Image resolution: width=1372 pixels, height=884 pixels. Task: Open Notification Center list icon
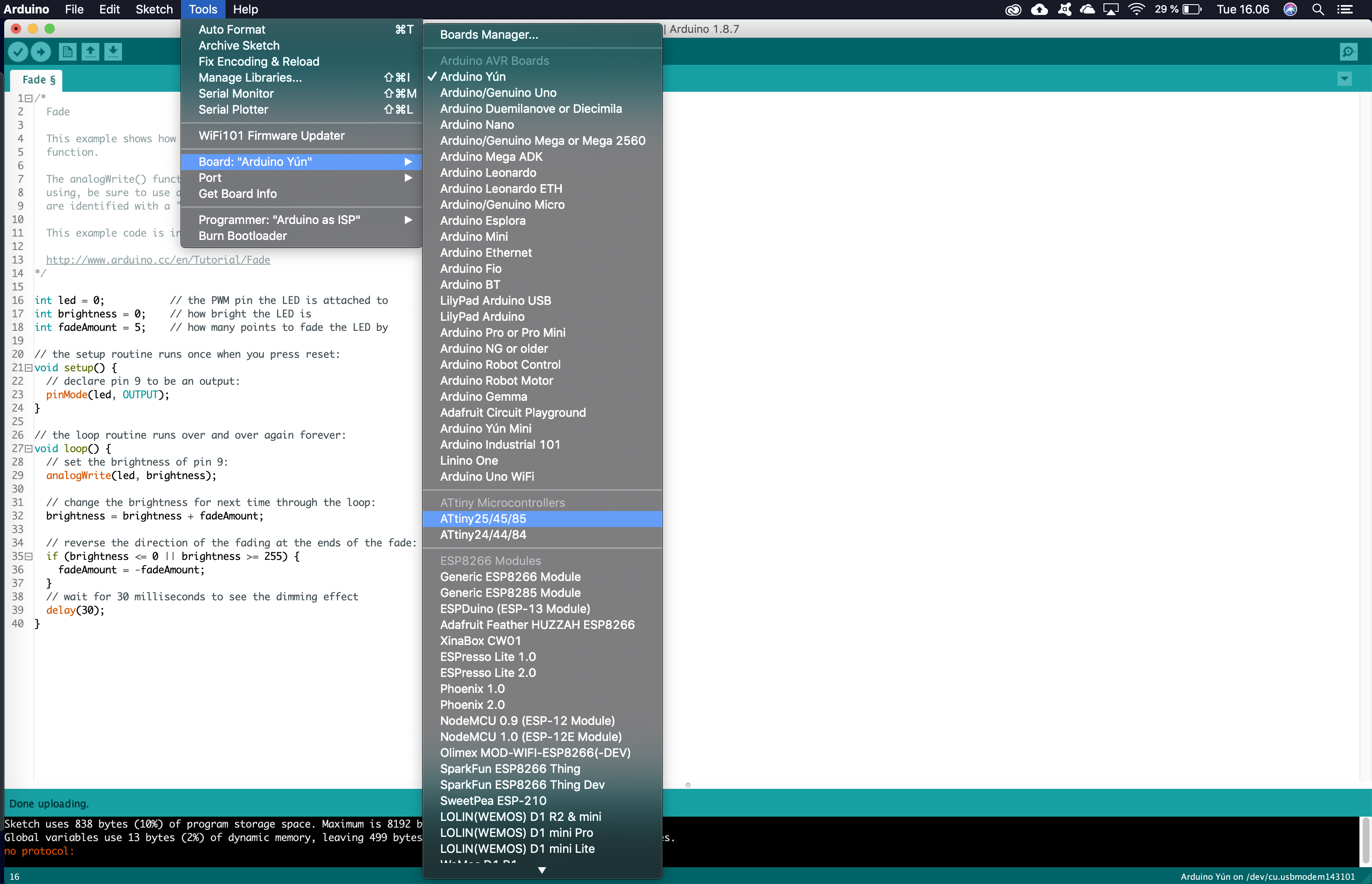(1345, 9)
